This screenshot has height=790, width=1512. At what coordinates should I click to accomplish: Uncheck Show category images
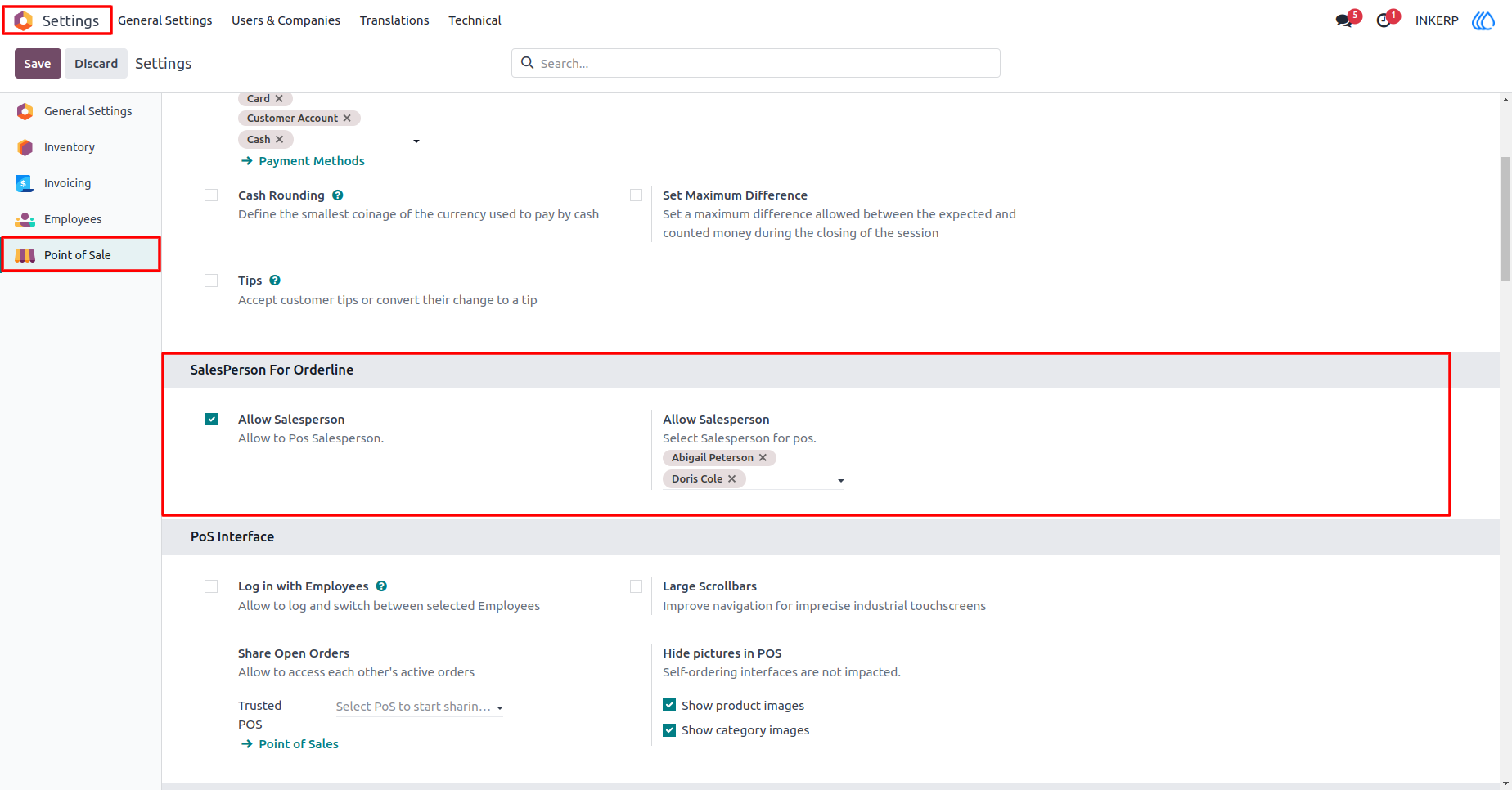click(x=669, y=730)
